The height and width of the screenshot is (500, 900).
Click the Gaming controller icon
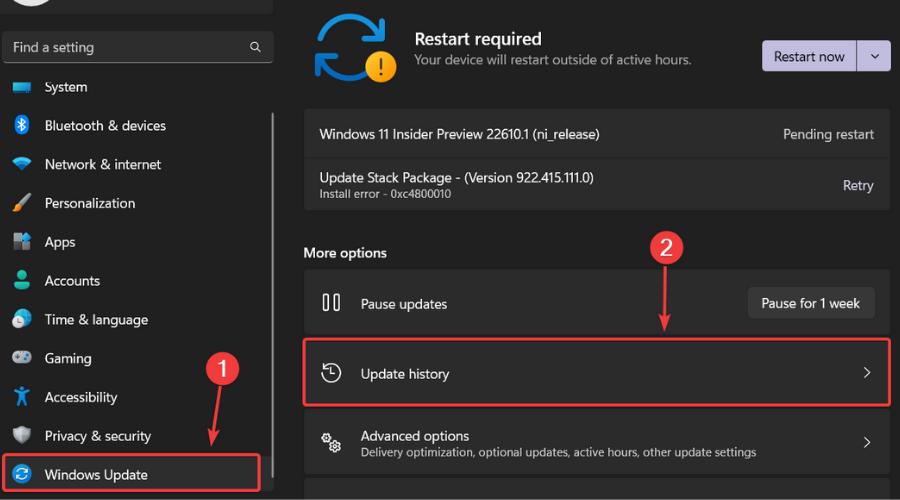[22, 358]
